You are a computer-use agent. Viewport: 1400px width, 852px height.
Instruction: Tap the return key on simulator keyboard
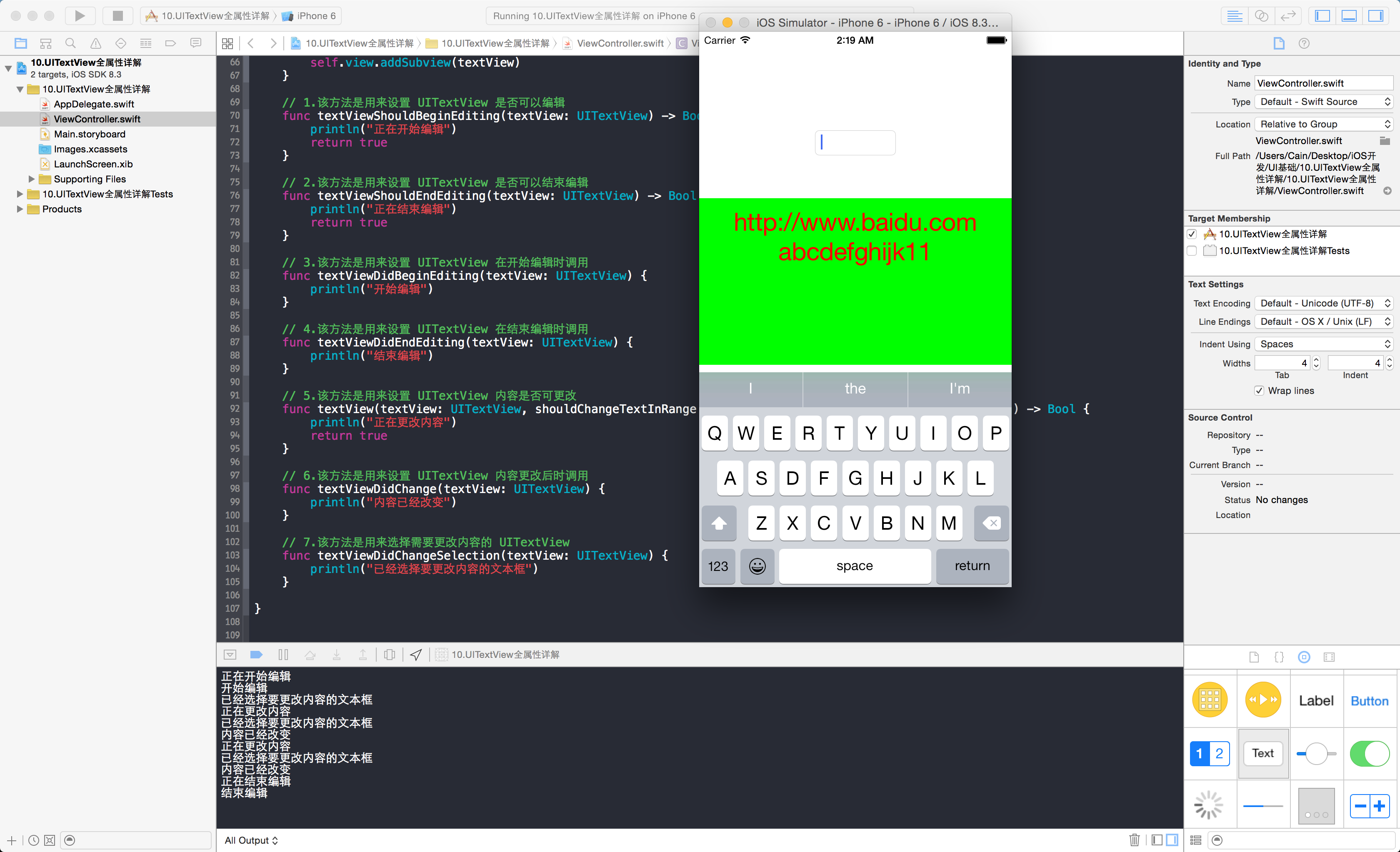pos(972,566)
